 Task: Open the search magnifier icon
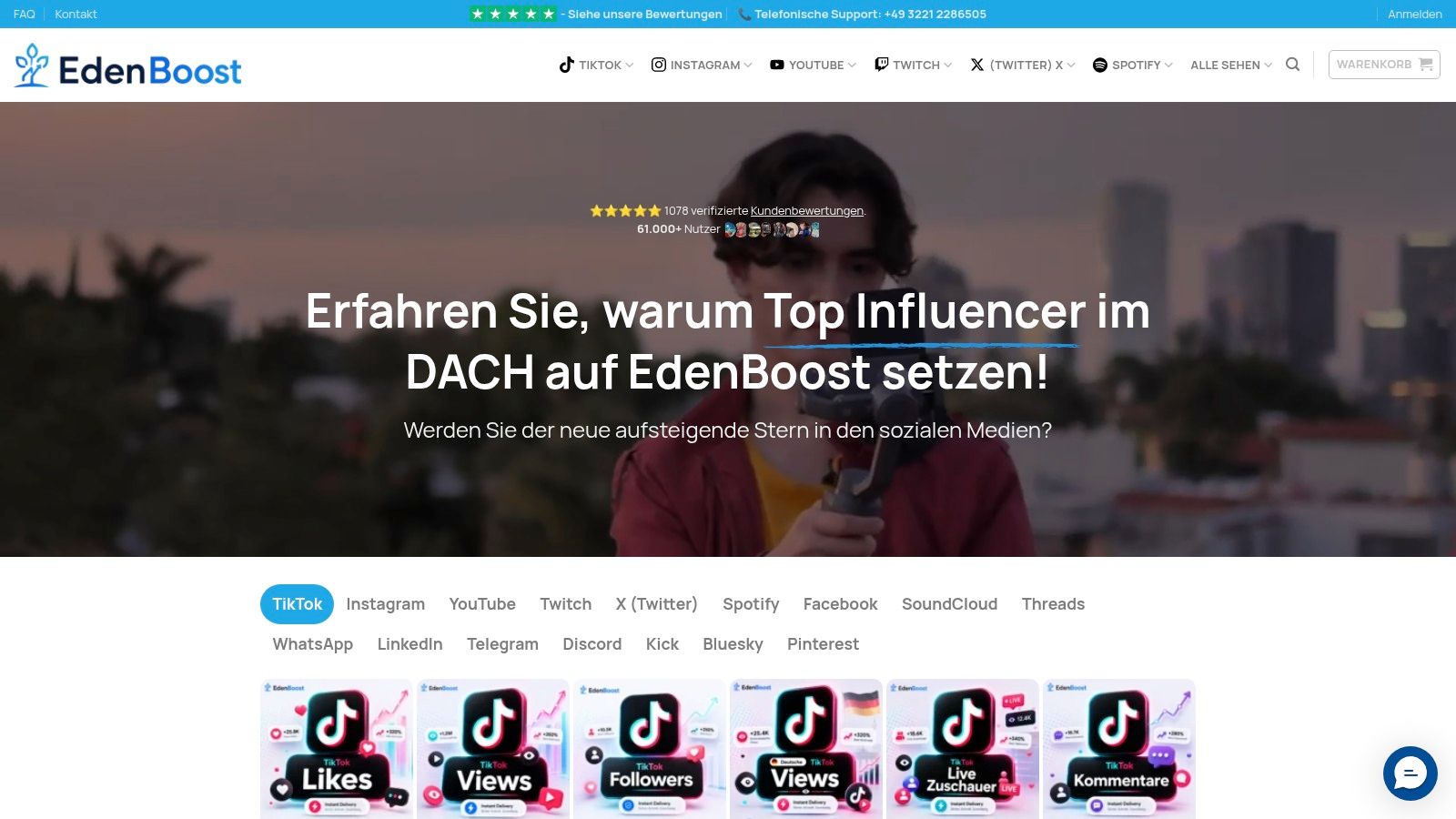point(1292,65)
